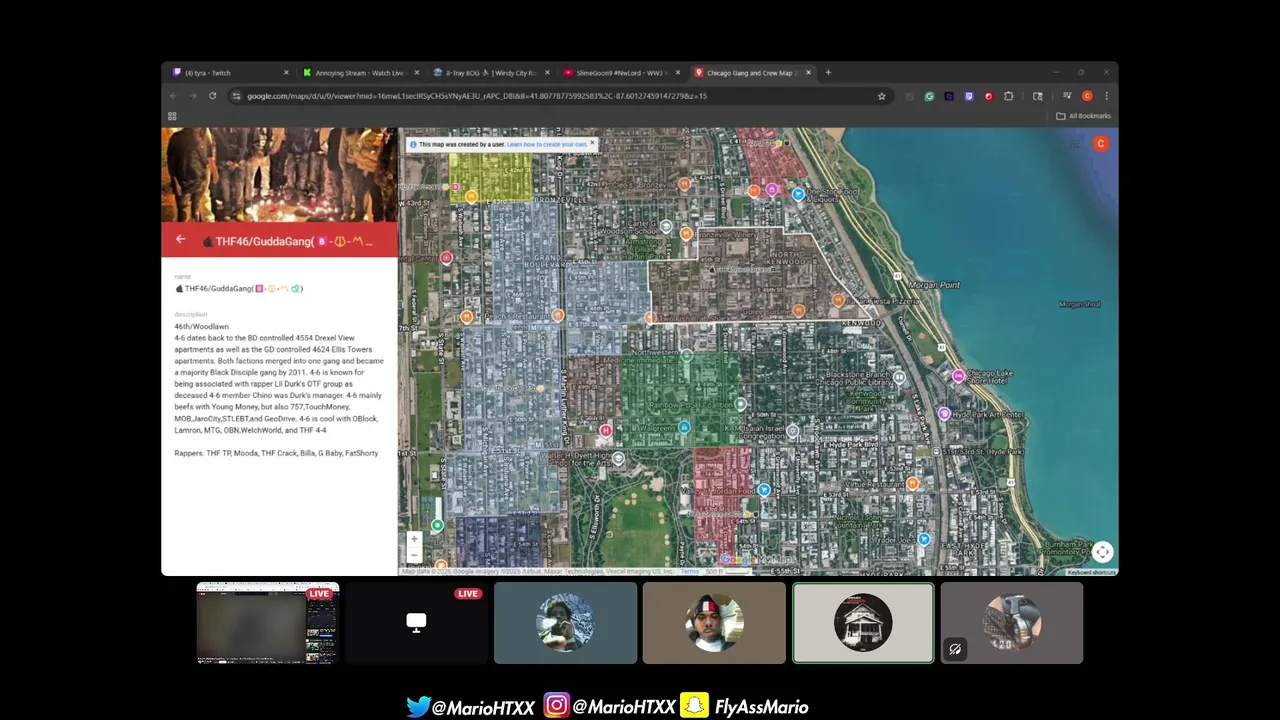The width and height of the screenshot is (1280, 720).
Task: Click the Chicago Lake Shore Hotel pink marker
Action: pos(958,376)
